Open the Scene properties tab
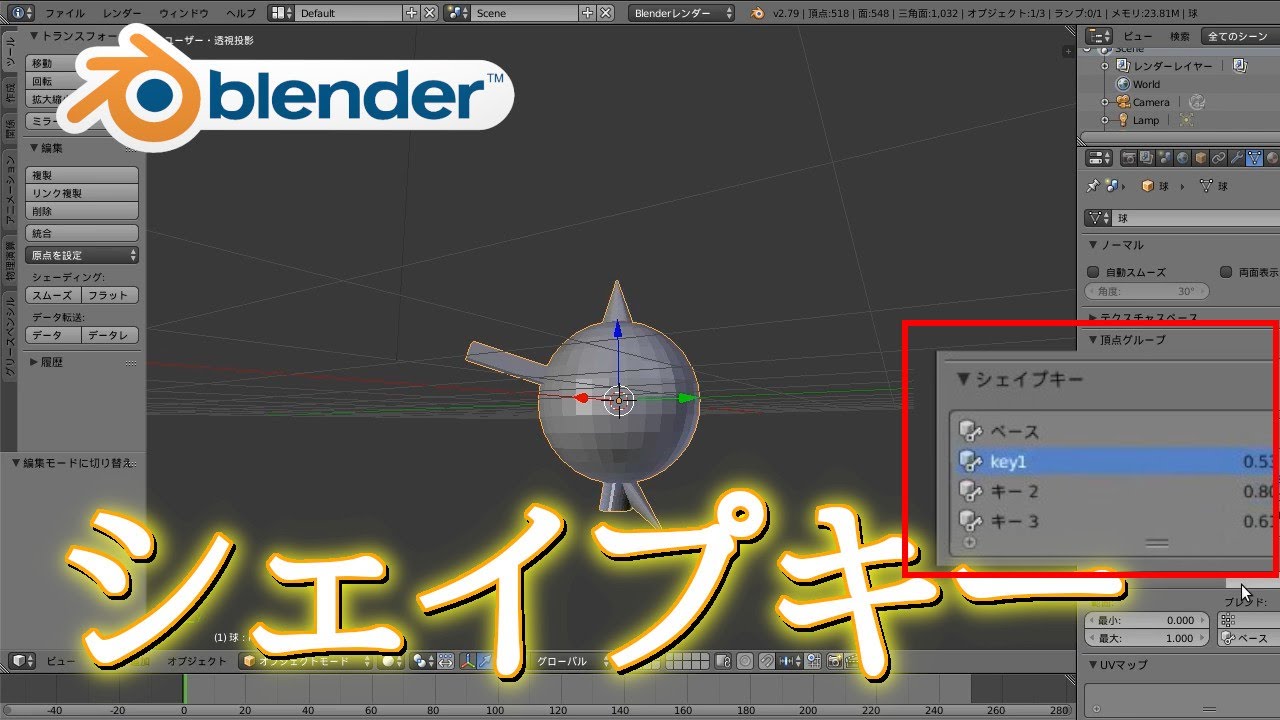 [x=1165, y=158]
